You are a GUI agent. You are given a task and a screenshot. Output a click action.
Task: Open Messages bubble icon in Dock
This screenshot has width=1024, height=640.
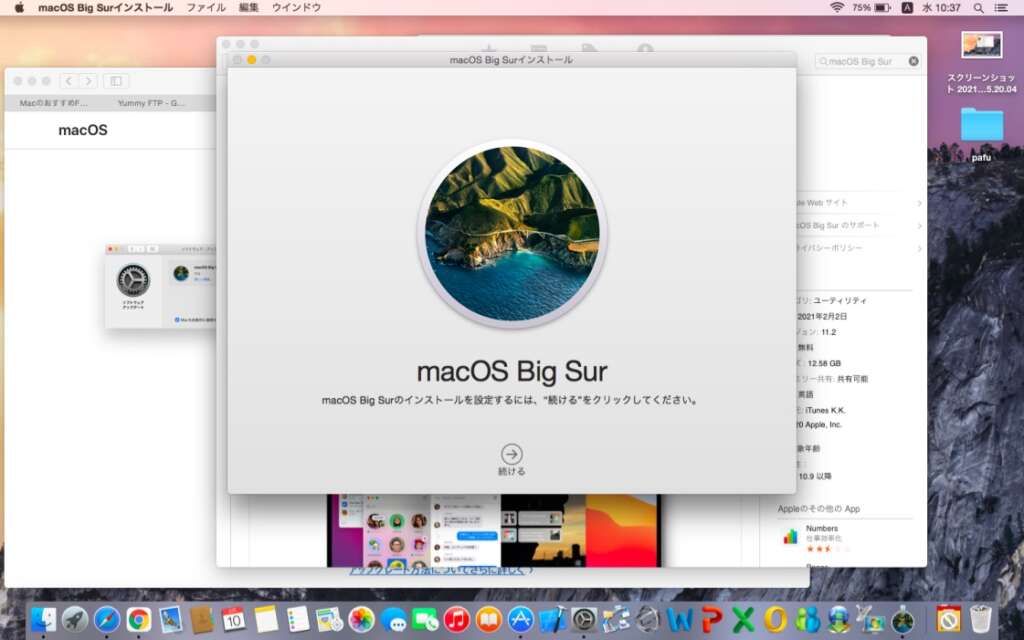tap(393, 619)
